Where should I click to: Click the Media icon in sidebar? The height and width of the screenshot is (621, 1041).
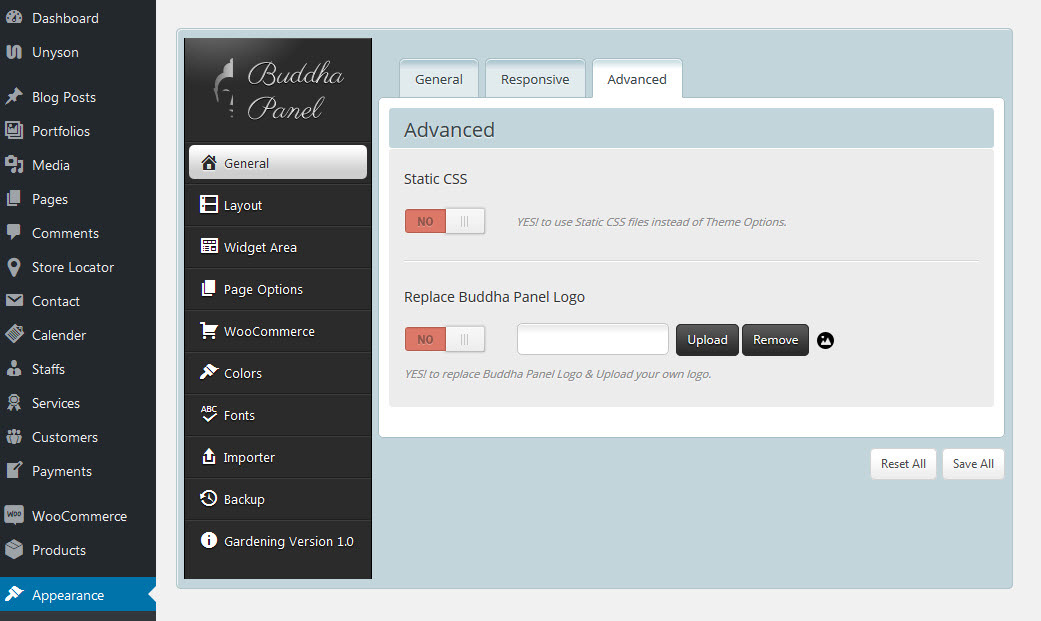14,164
